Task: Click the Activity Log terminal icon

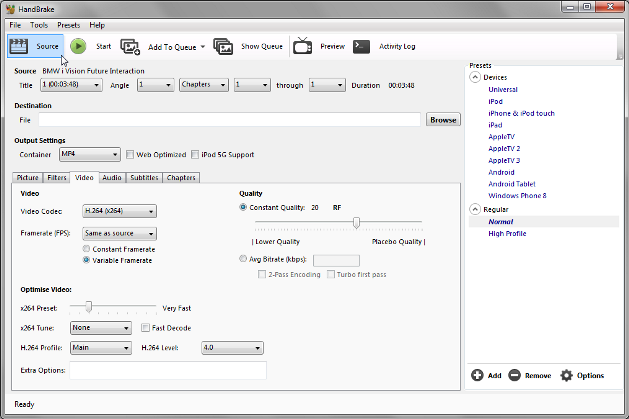Action: pos(361,46)
